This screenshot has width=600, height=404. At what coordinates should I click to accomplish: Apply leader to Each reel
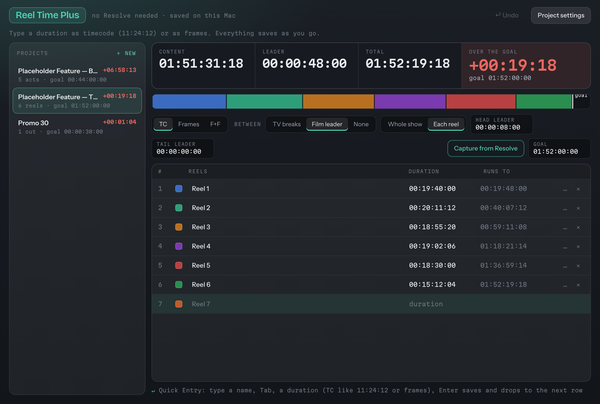pyautogui.click(x=446, y=124)
